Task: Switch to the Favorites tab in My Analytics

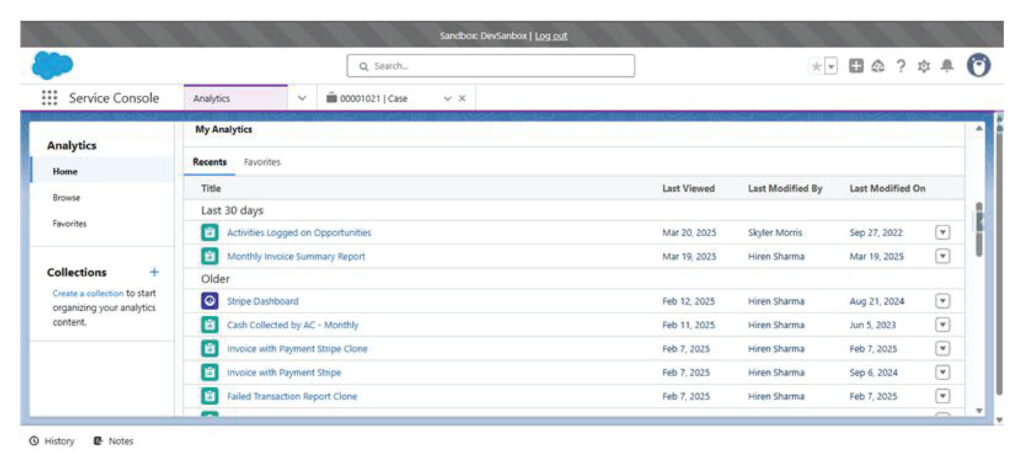Action: [262, 162]
